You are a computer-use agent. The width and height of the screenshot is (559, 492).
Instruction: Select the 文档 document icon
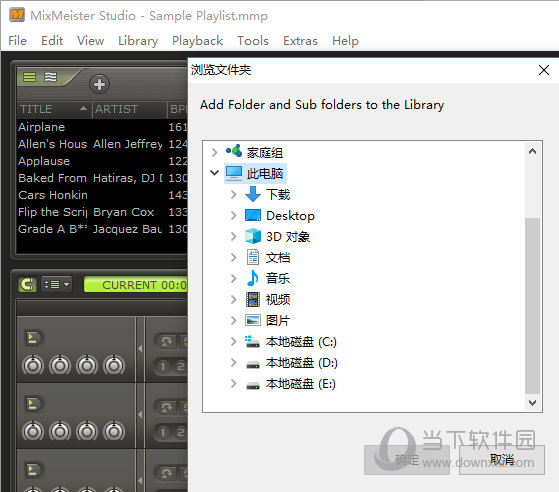coord(253,257)
